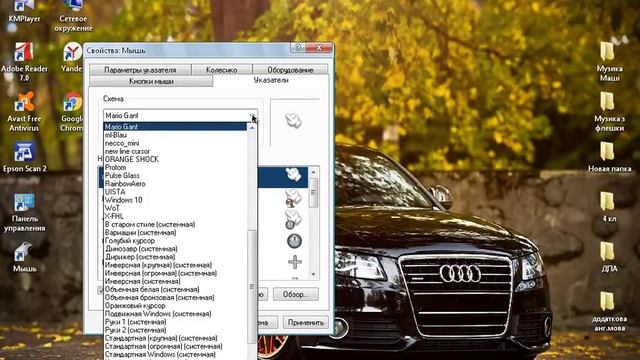The width and height of the screenshot is (640, 360).
Task: Switch to Кнопки мыши tab
Action: (x=151, y=81)
